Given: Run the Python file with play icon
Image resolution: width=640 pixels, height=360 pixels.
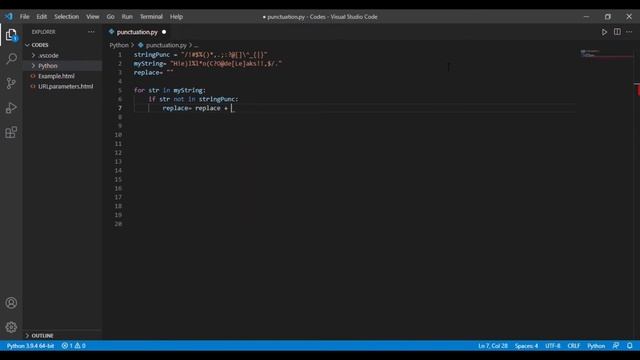Looking at the screenshot, I should 604,32.
